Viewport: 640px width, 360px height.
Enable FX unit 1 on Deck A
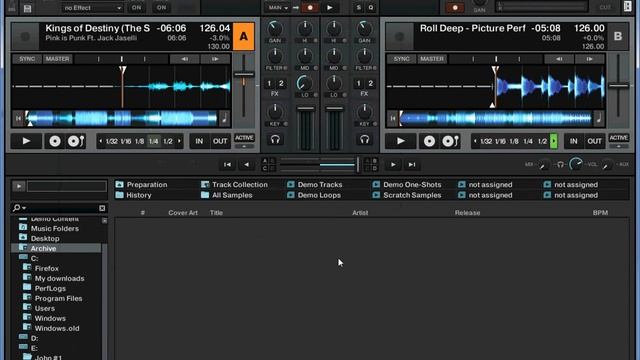tap(269, 84)
